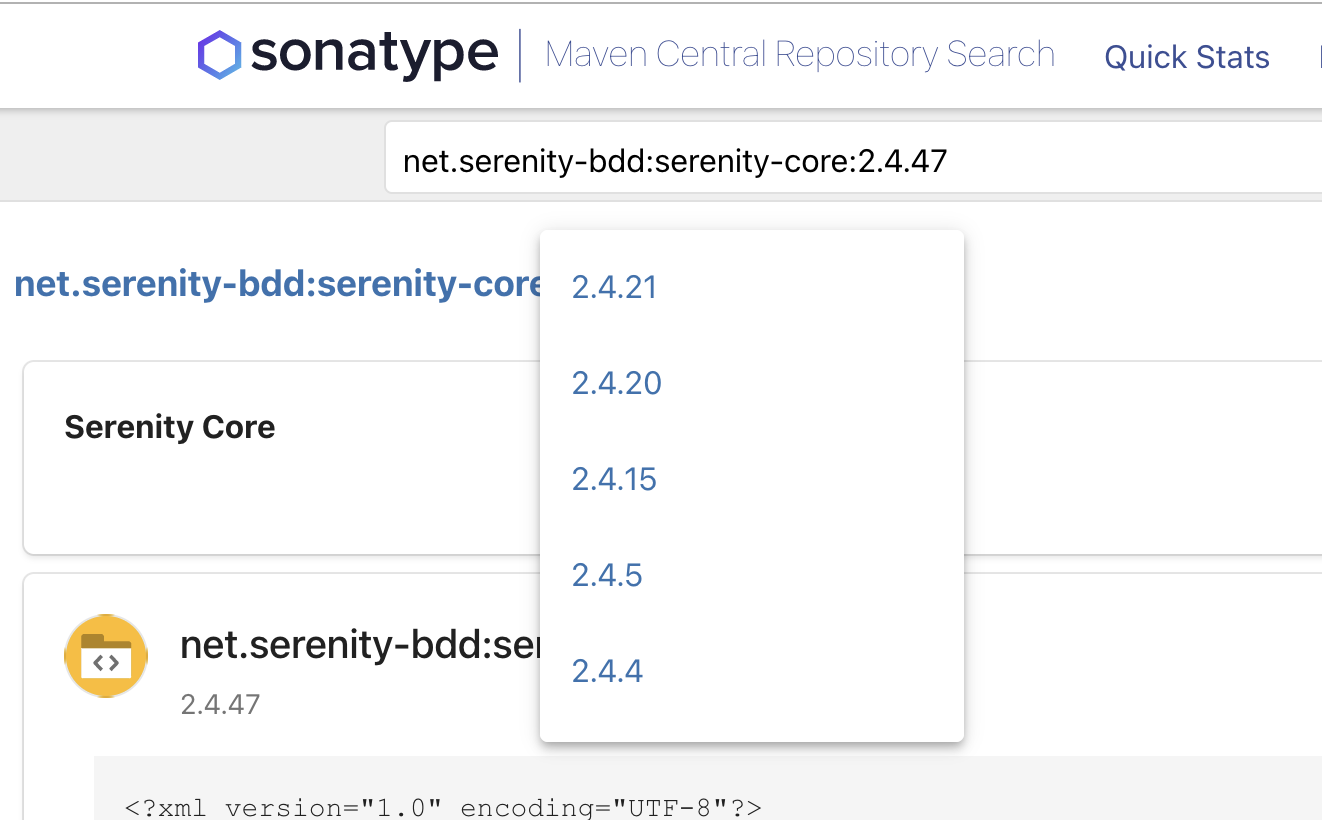Select the XML snippet starting with encoding UTF-8

pyautogui.click(x=443, y=806)
